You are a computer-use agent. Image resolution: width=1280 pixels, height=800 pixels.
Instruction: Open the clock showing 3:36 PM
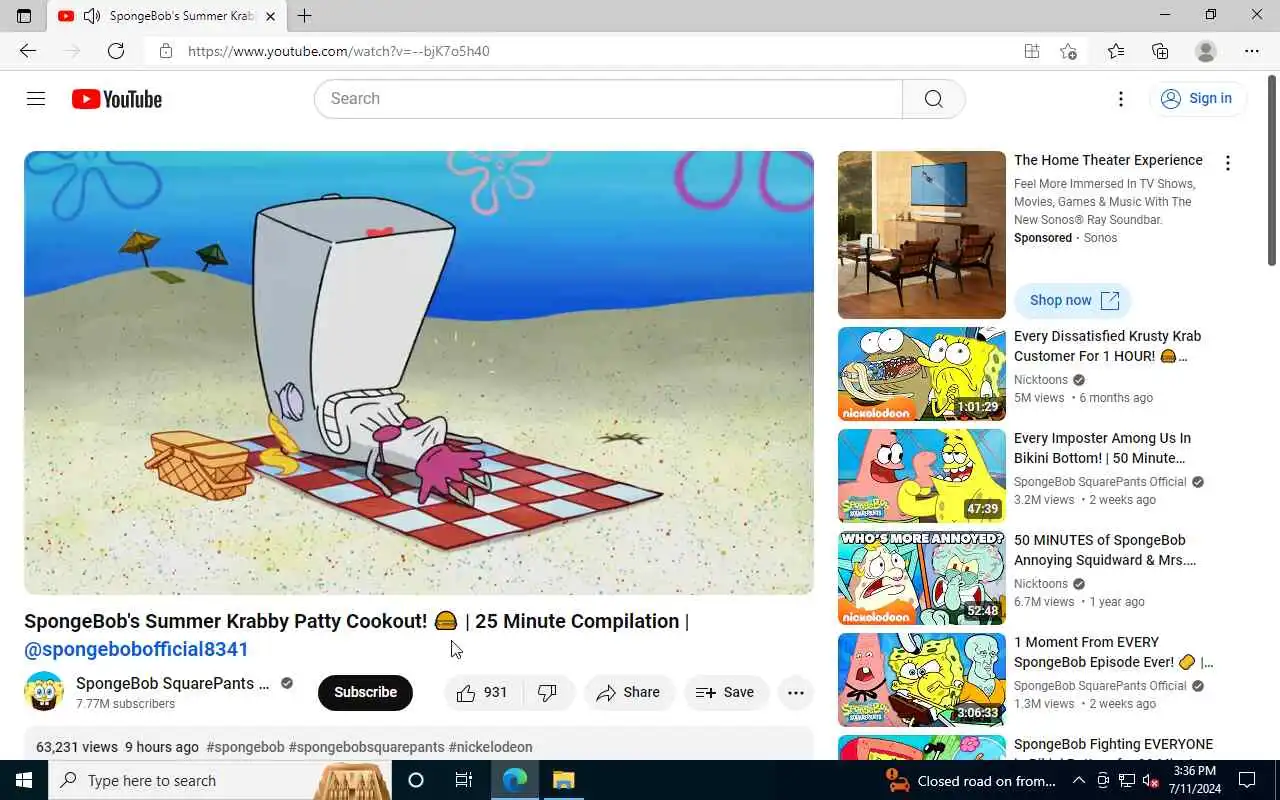[x=1194, y=780]
